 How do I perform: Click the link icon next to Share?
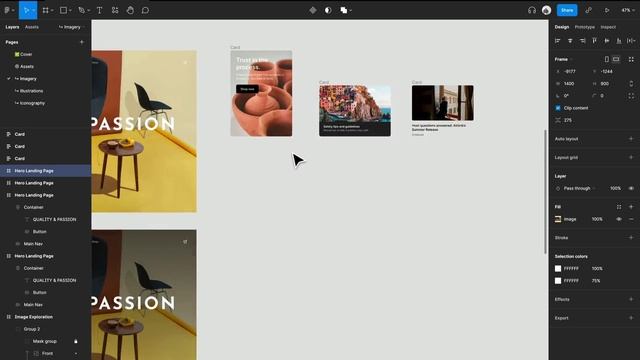(588, 10)
